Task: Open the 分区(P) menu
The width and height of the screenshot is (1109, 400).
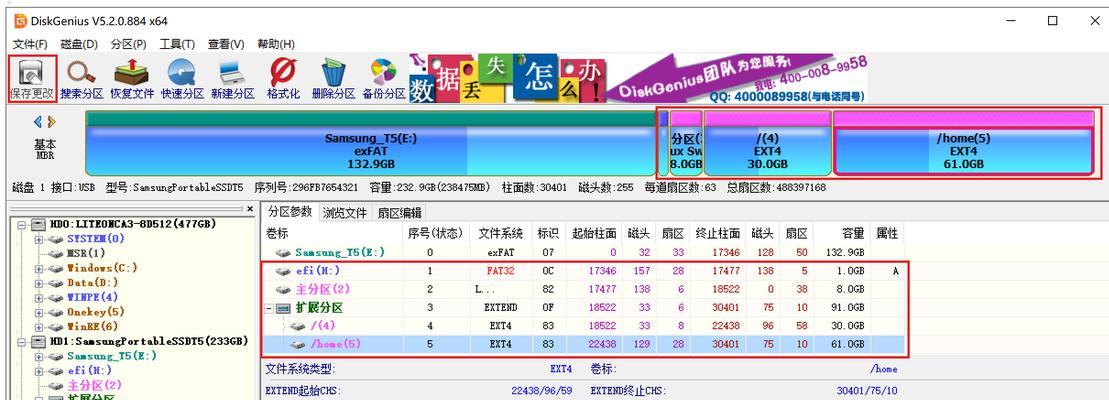Action: [x=128, y=44]
